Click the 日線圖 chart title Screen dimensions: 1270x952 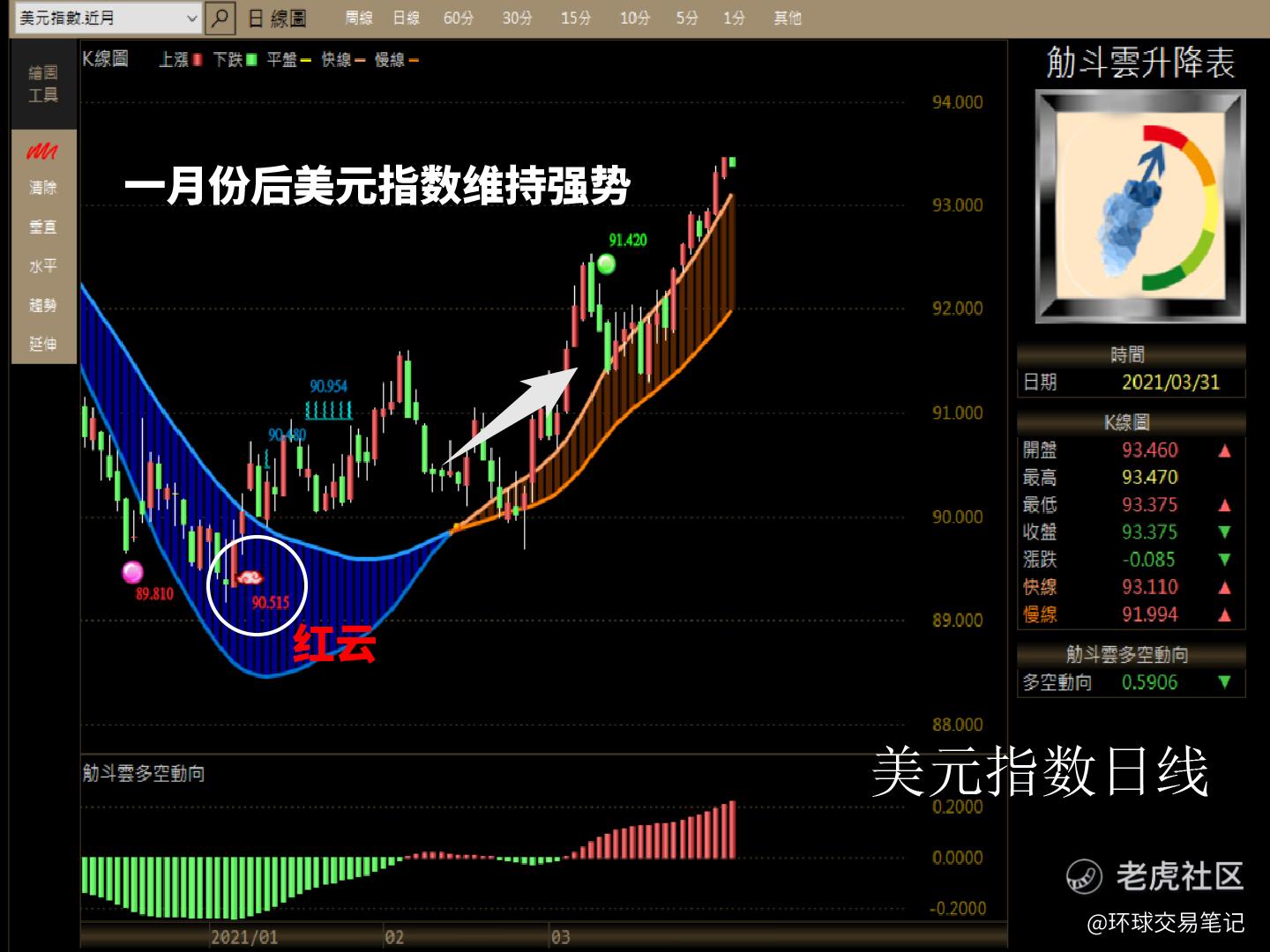(x=277, y=19)
